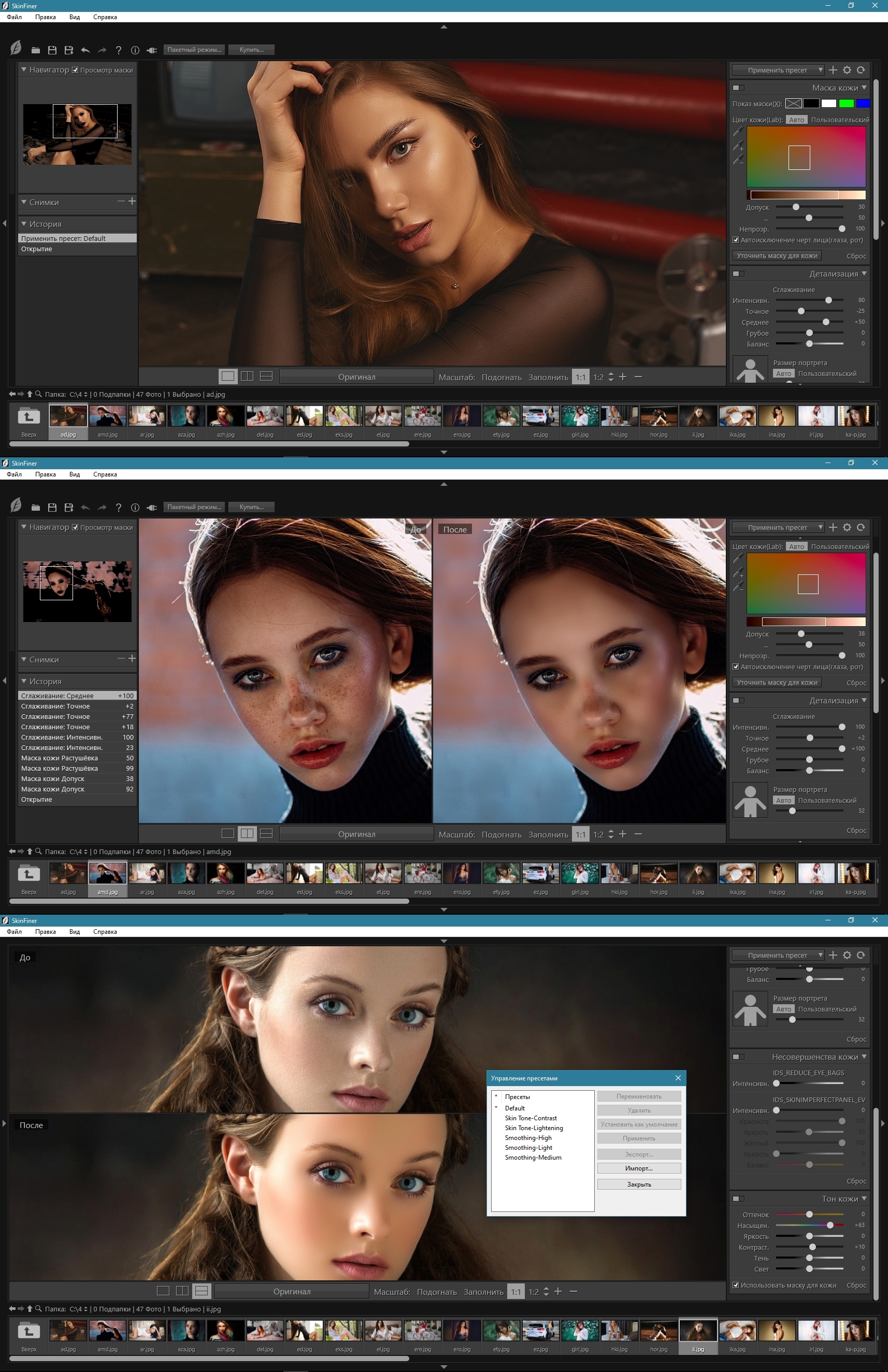Collapse the Навигатор panel in top window
888x1372 pixels.
24,69
